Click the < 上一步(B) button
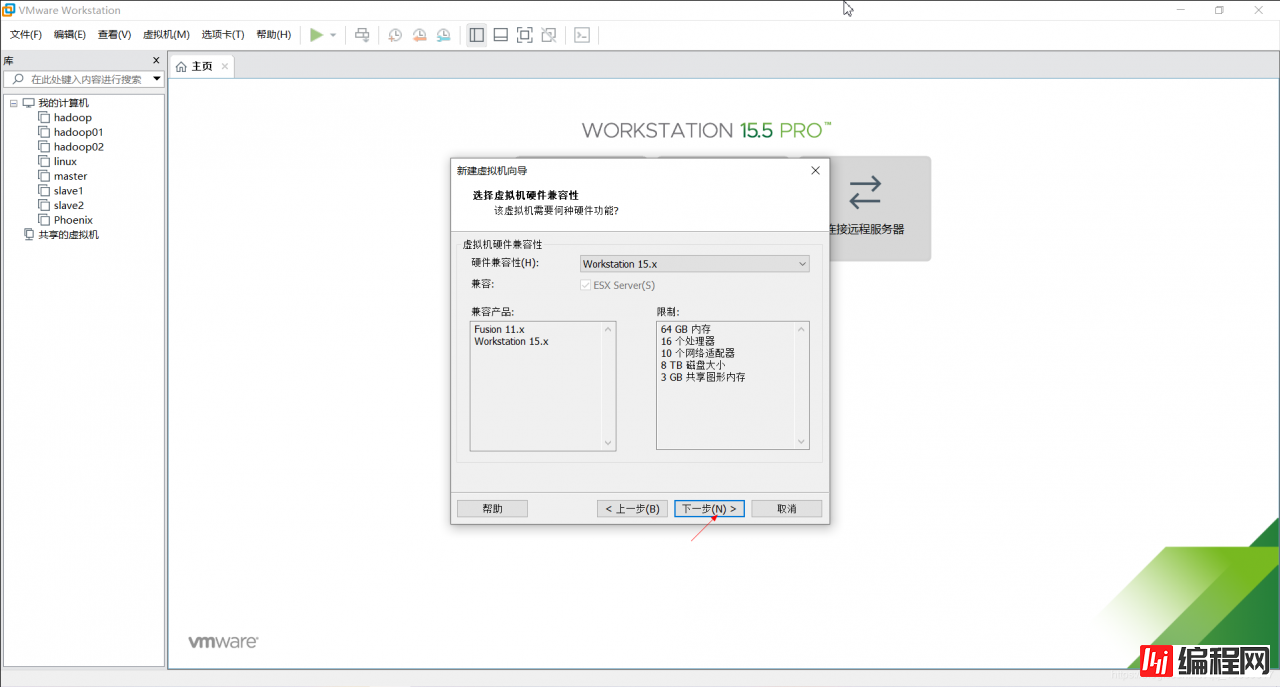 (x=632, y=509)
